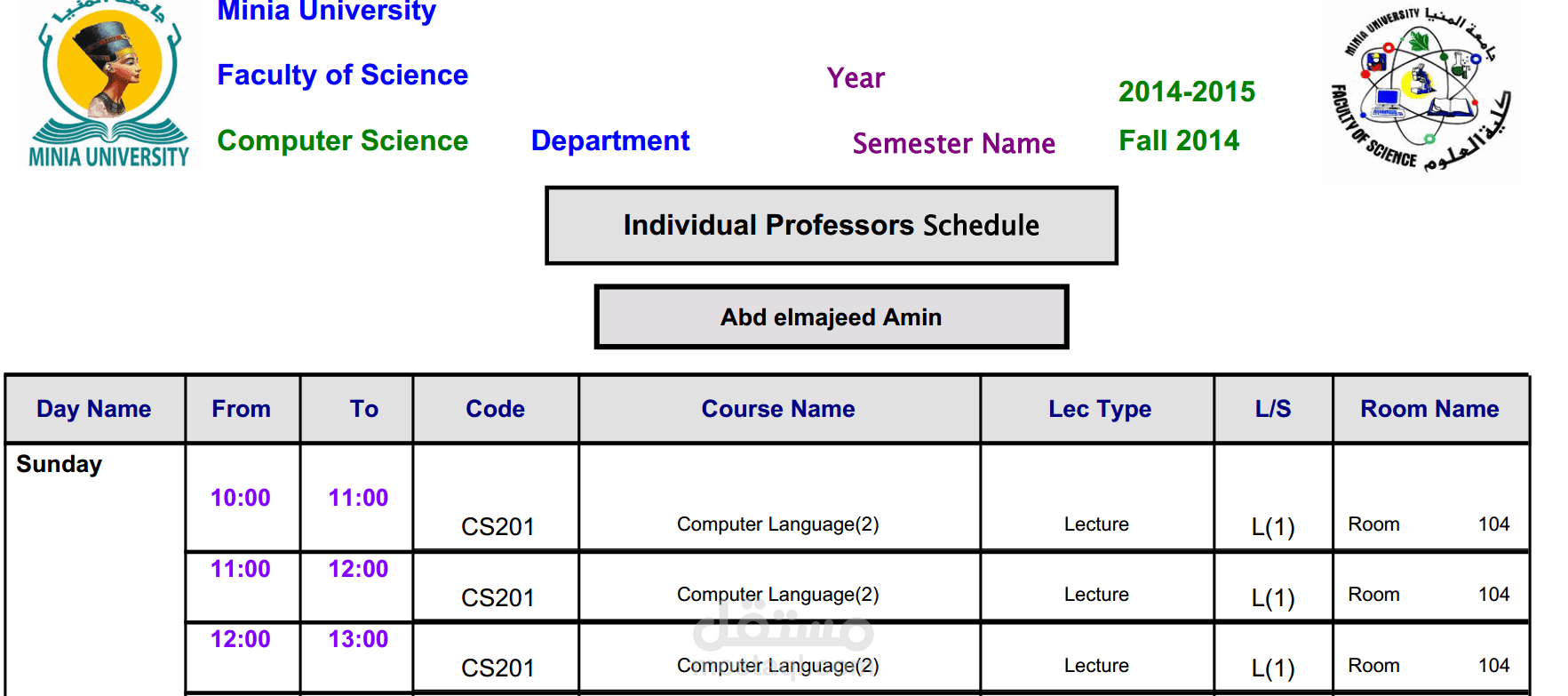Select the Course Name column header
This screenshot has width=1568, height=696.
[x=778, y=409]
